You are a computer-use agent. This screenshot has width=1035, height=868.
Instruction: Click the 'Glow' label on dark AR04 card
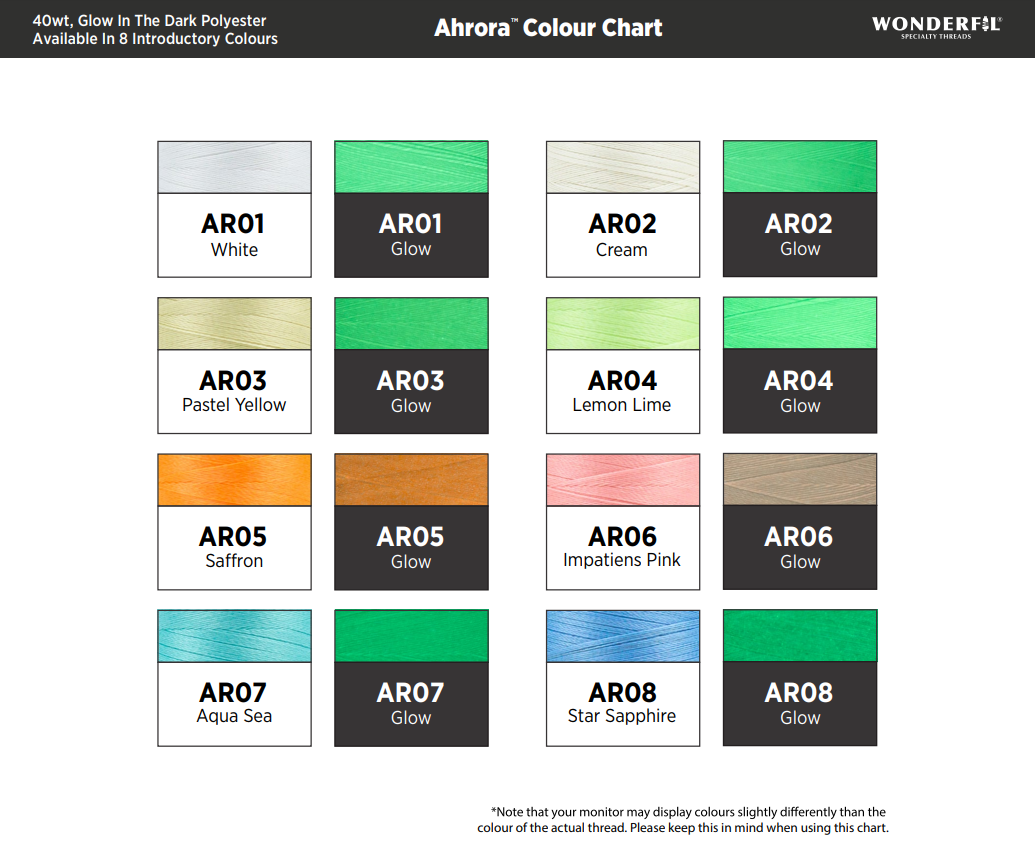tap(800, 406)
